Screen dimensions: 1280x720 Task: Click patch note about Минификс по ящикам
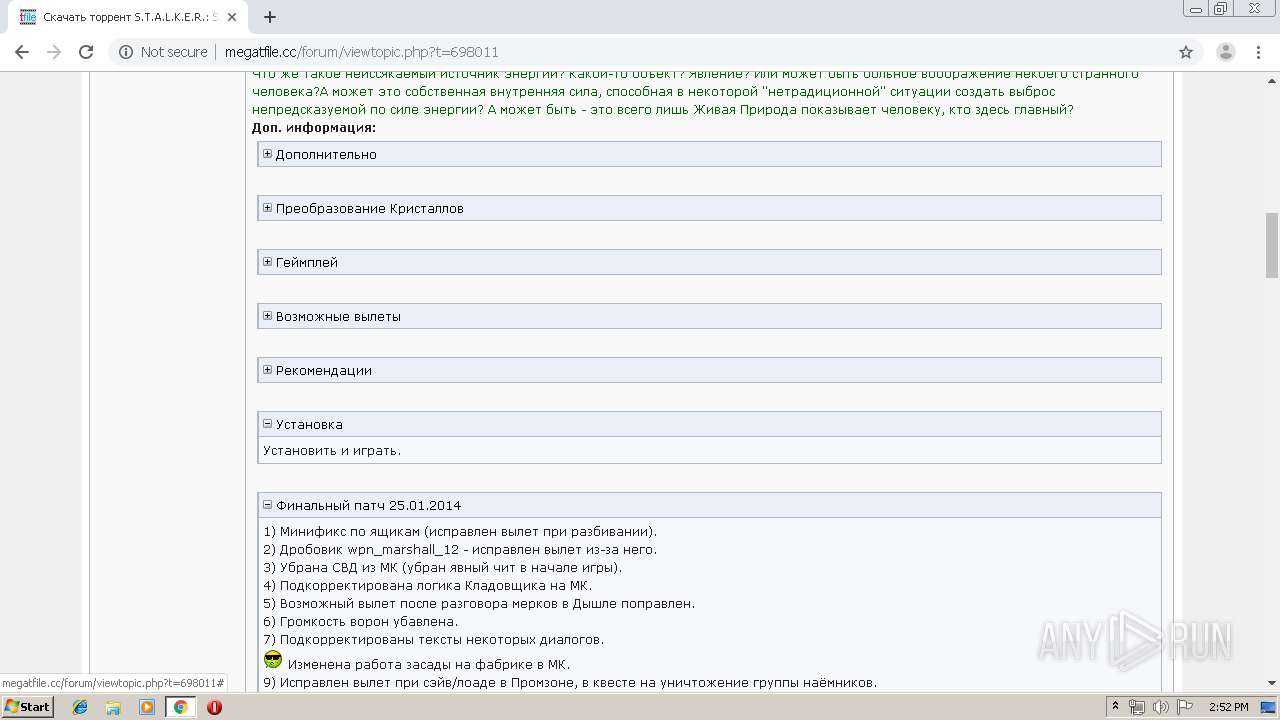460,531
